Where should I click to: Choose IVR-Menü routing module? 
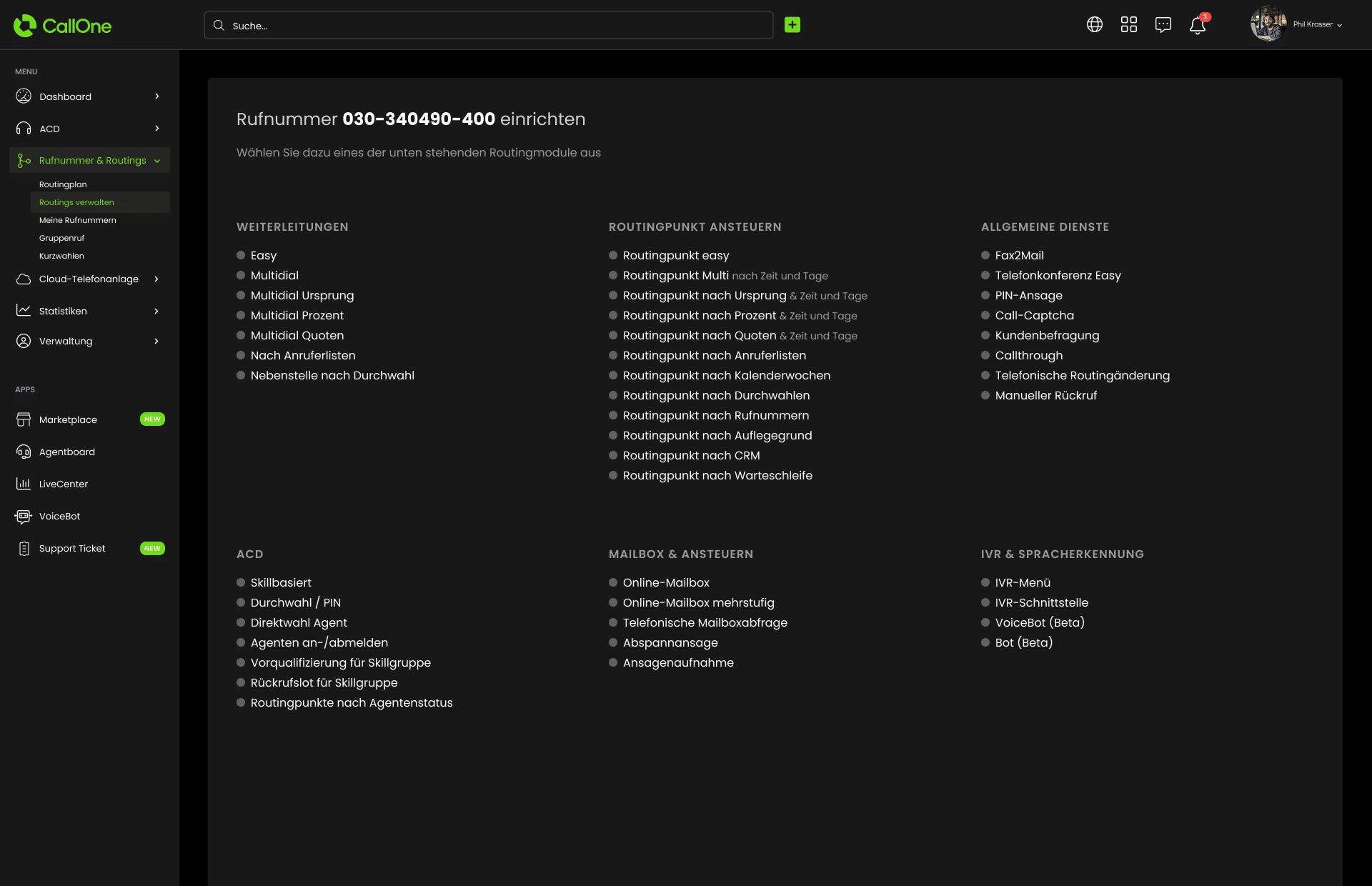point(1022,582)
